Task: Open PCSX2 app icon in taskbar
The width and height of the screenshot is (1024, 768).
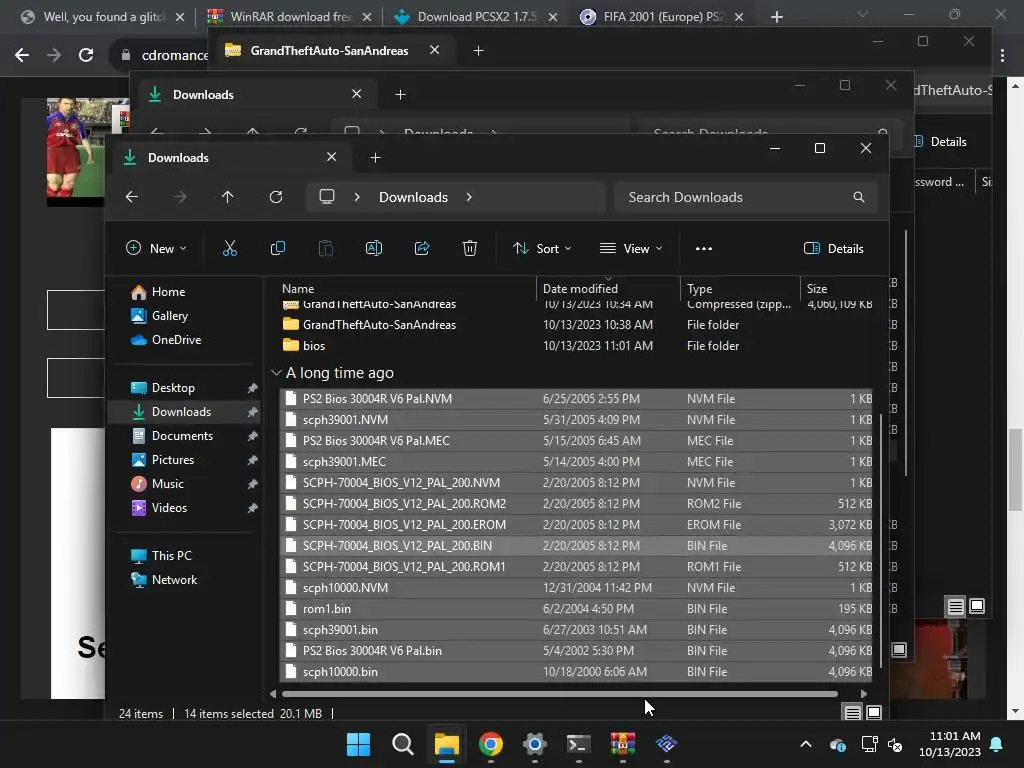Action: (x=666, y=744)
